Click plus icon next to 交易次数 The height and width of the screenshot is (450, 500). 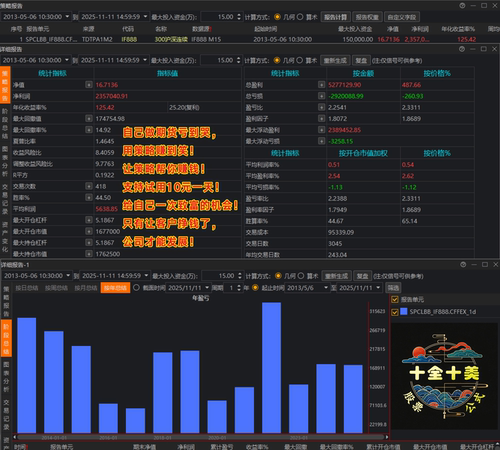click(88, 186)
